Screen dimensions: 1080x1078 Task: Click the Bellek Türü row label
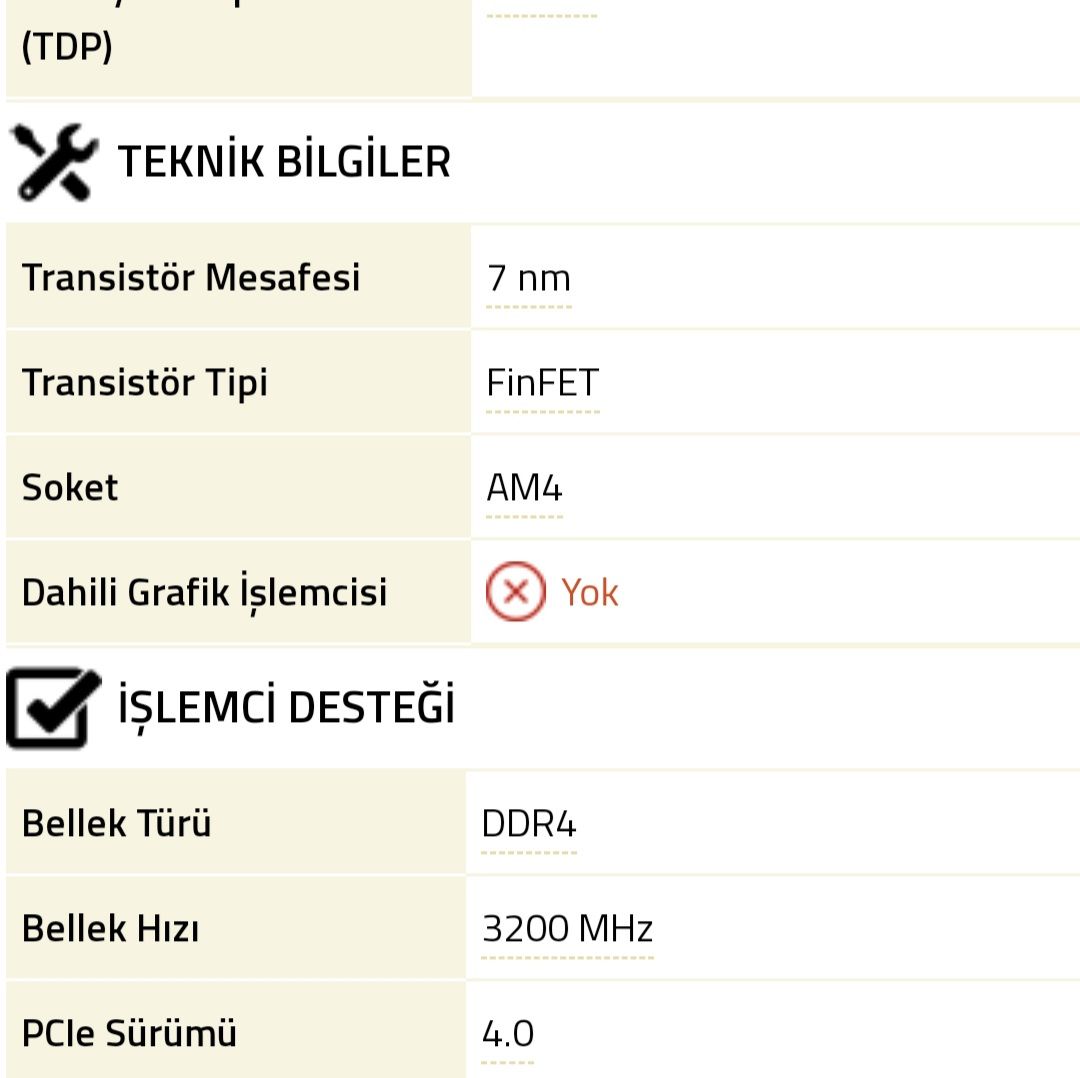[116, 825]
